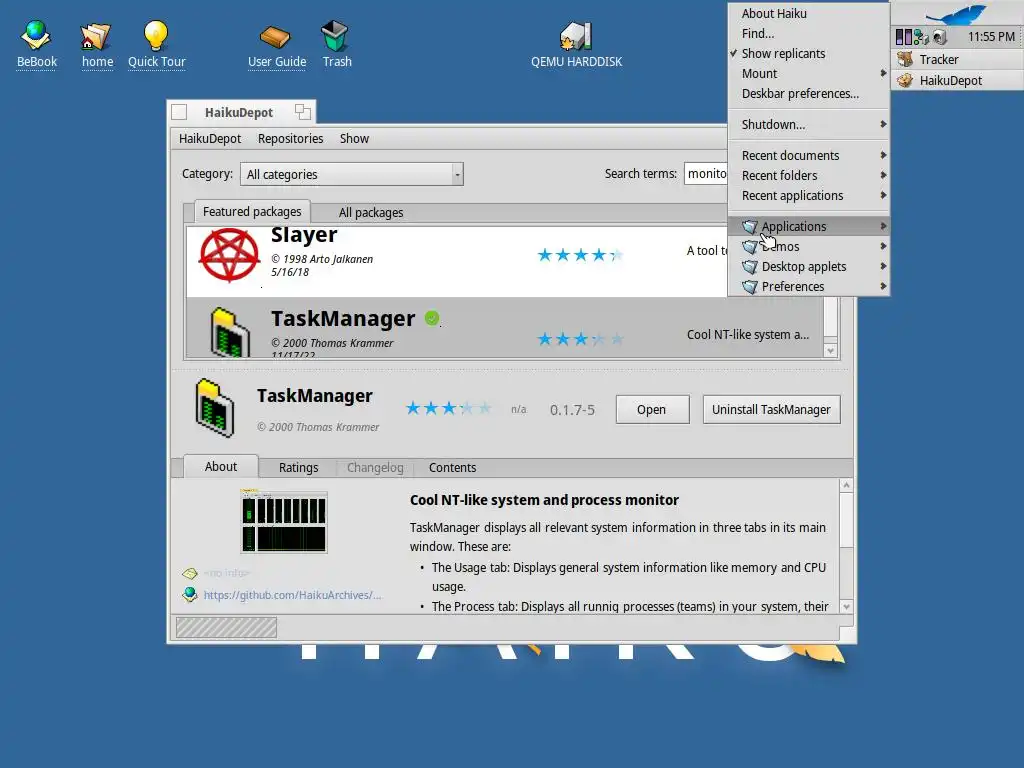Open the Show menu

[354, 138]
